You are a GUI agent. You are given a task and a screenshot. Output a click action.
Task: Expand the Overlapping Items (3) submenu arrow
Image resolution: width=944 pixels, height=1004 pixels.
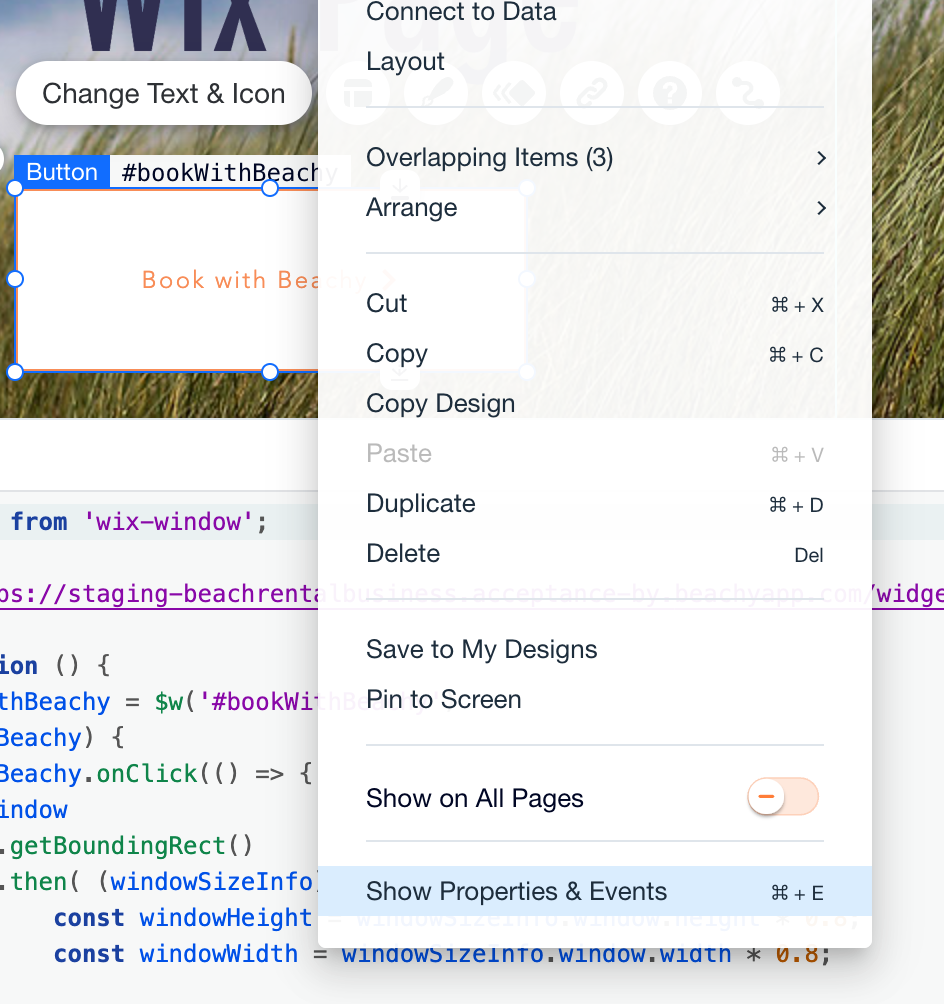tap(821, 158)
